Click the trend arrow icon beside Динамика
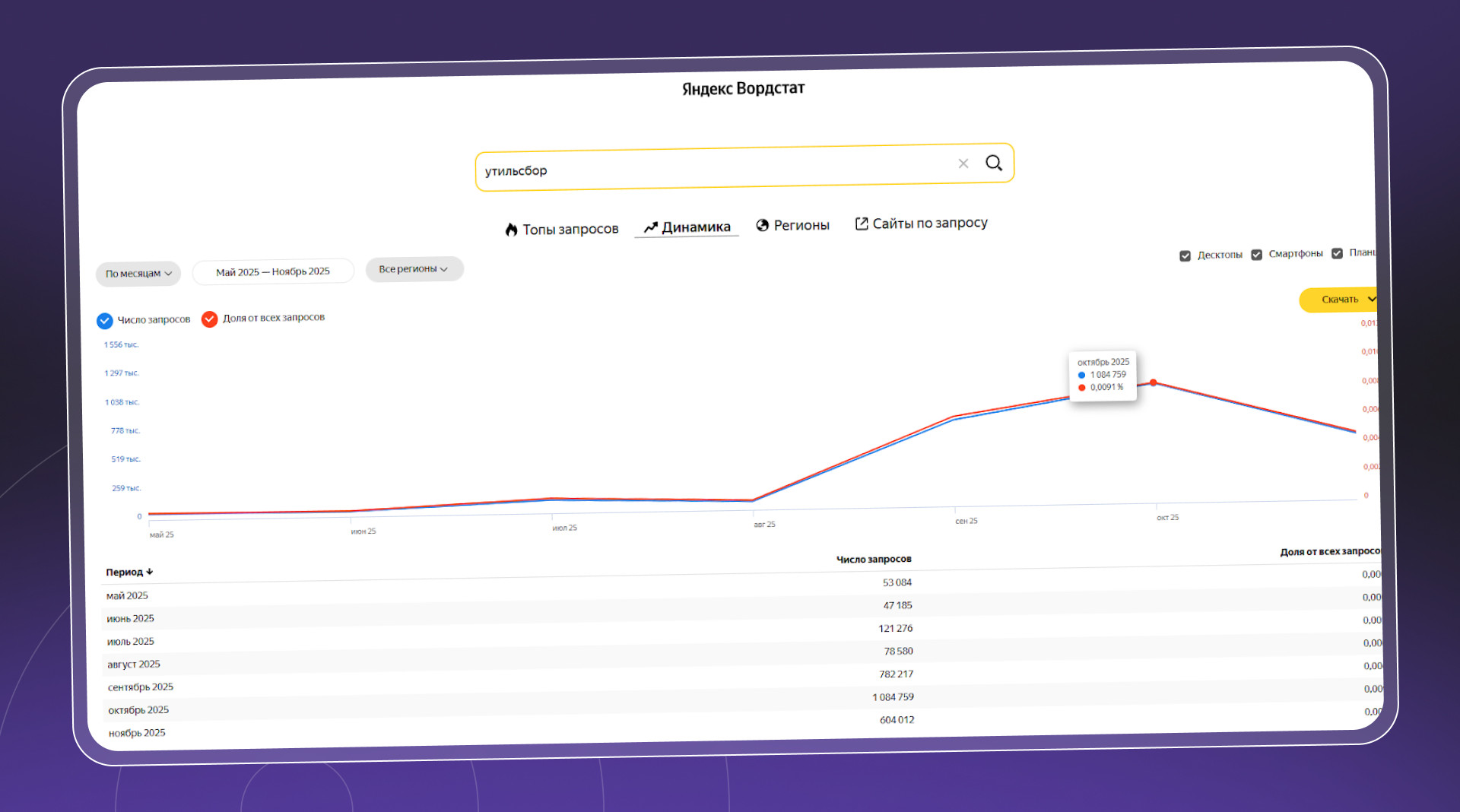The image size is (1460, 812). (650, 227)
